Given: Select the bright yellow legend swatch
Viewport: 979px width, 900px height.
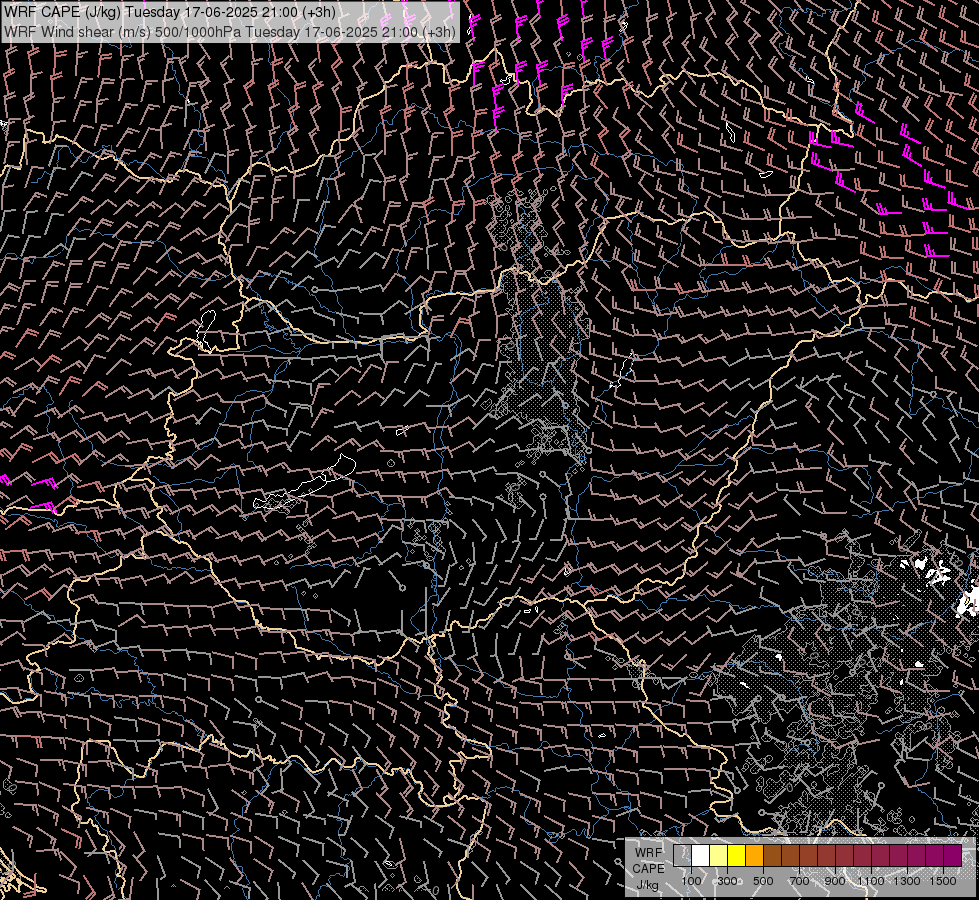Looking at the screenshot, I should tap(737, 856).
